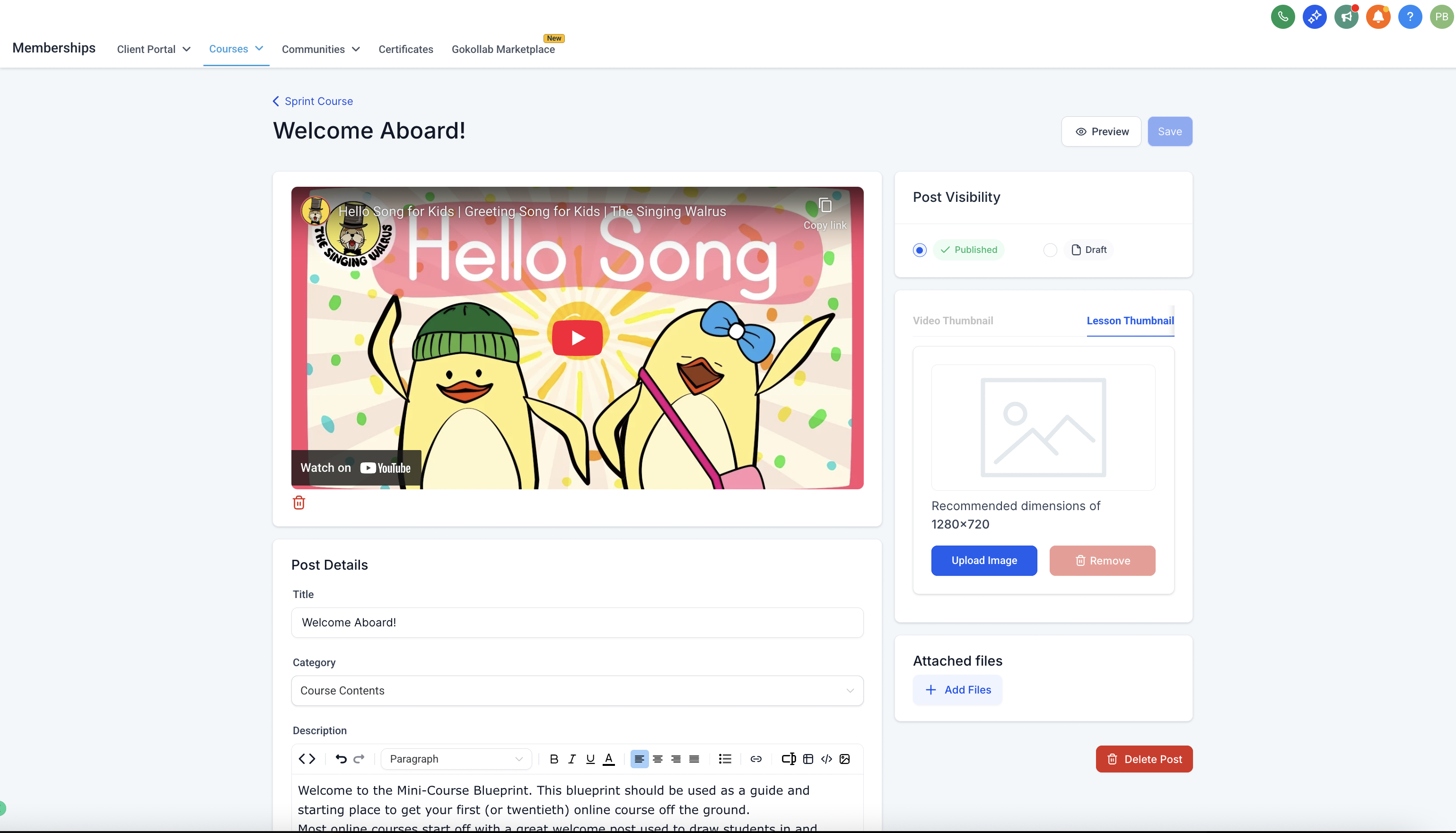Apply italic formatting in the editor toolbar

tap(572, 759)
